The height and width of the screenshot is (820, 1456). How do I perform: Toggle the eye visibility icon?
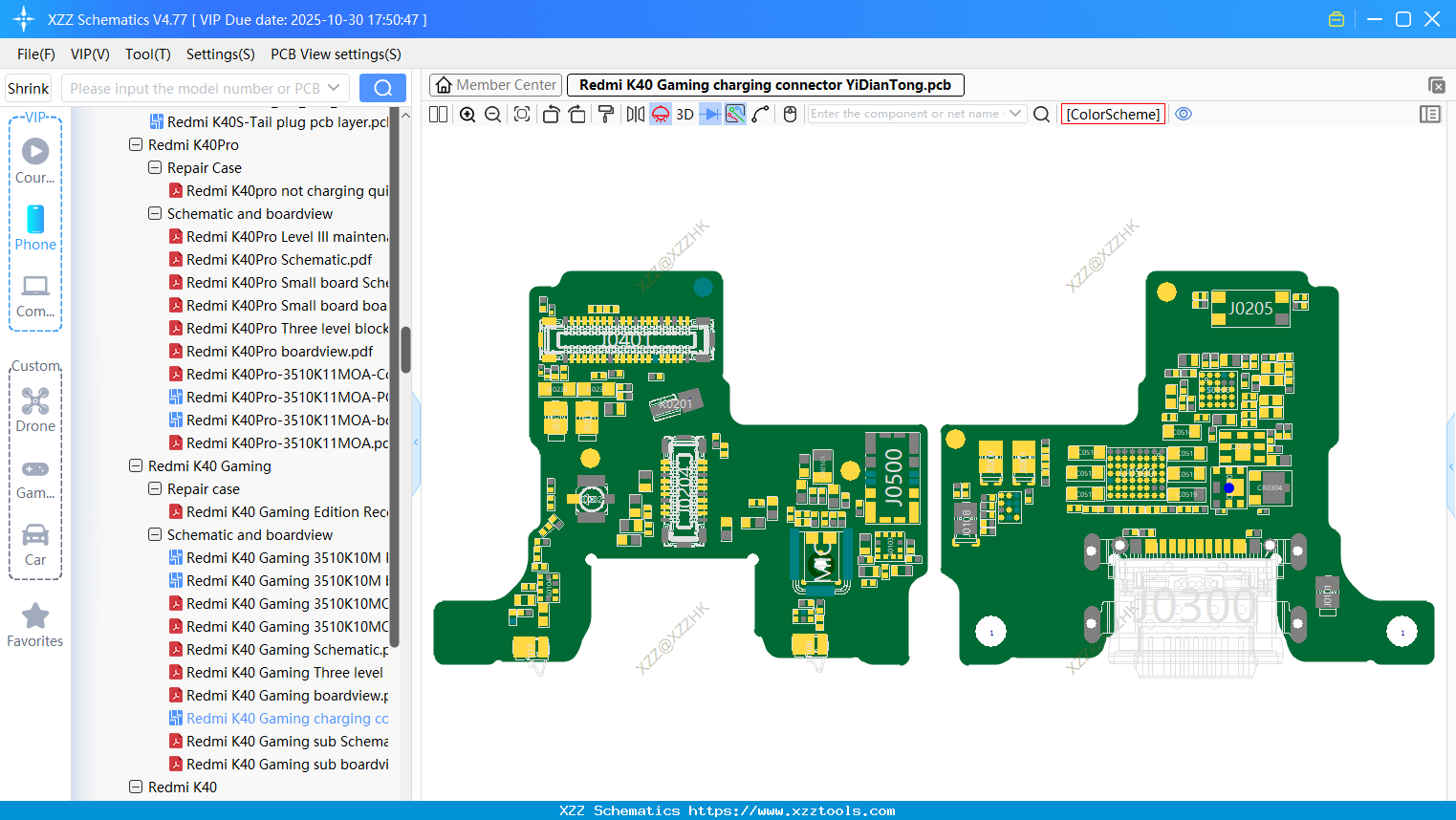click(x=1184, y=114)
